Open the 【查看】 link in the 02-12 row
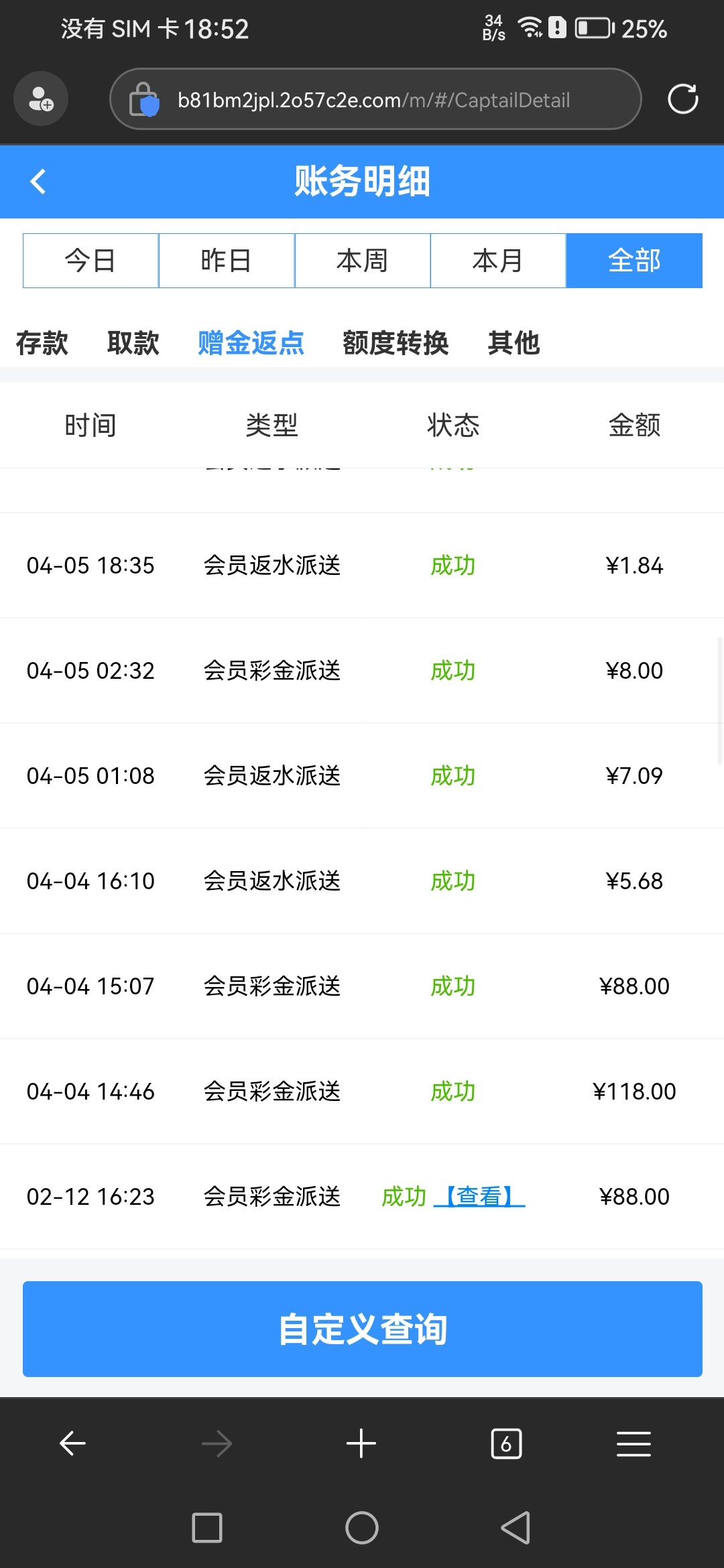Screen dimensions: 724x1568 [x=479, y=1196]
